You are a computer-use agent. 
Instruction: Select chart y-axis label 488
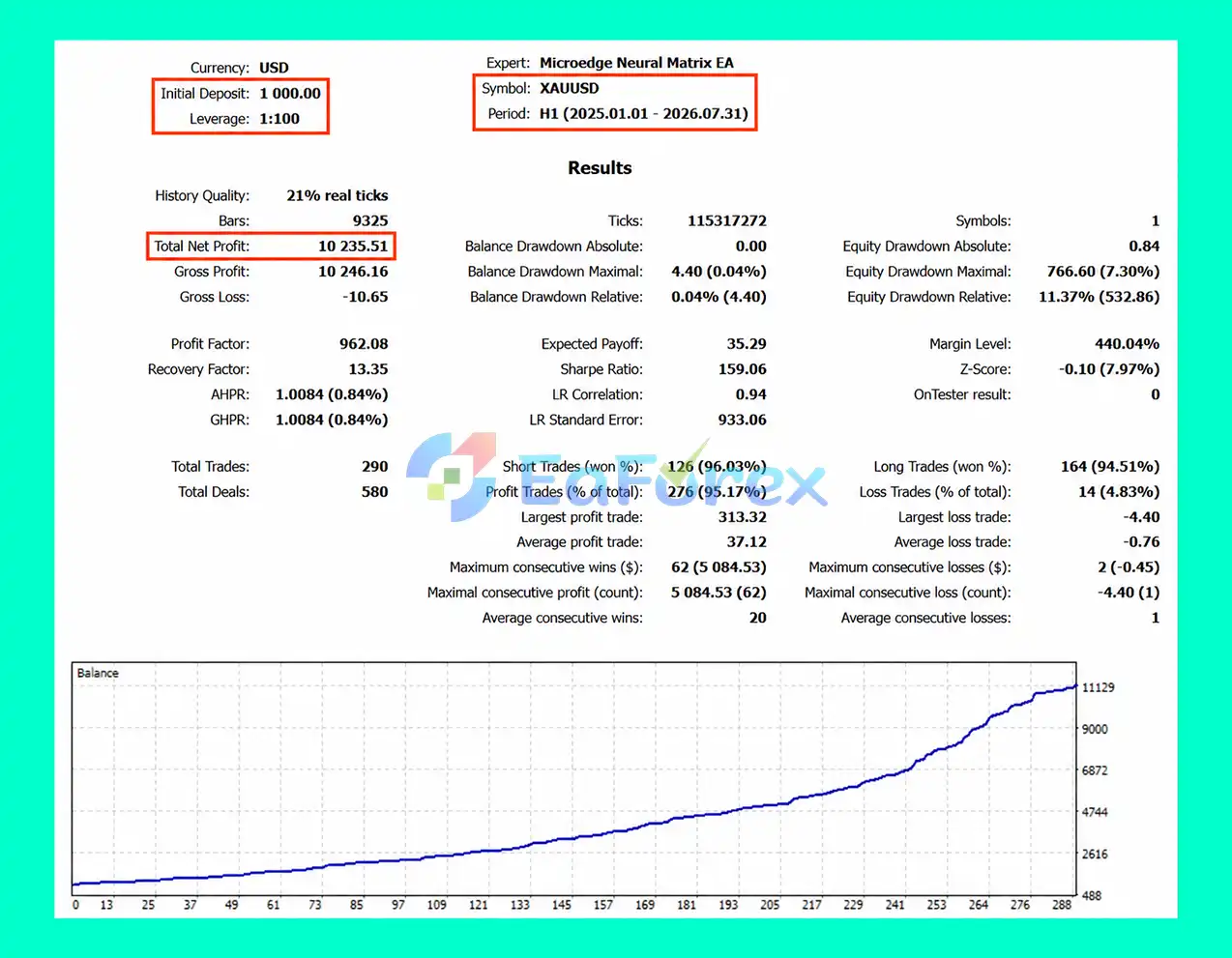(1092, 896)
